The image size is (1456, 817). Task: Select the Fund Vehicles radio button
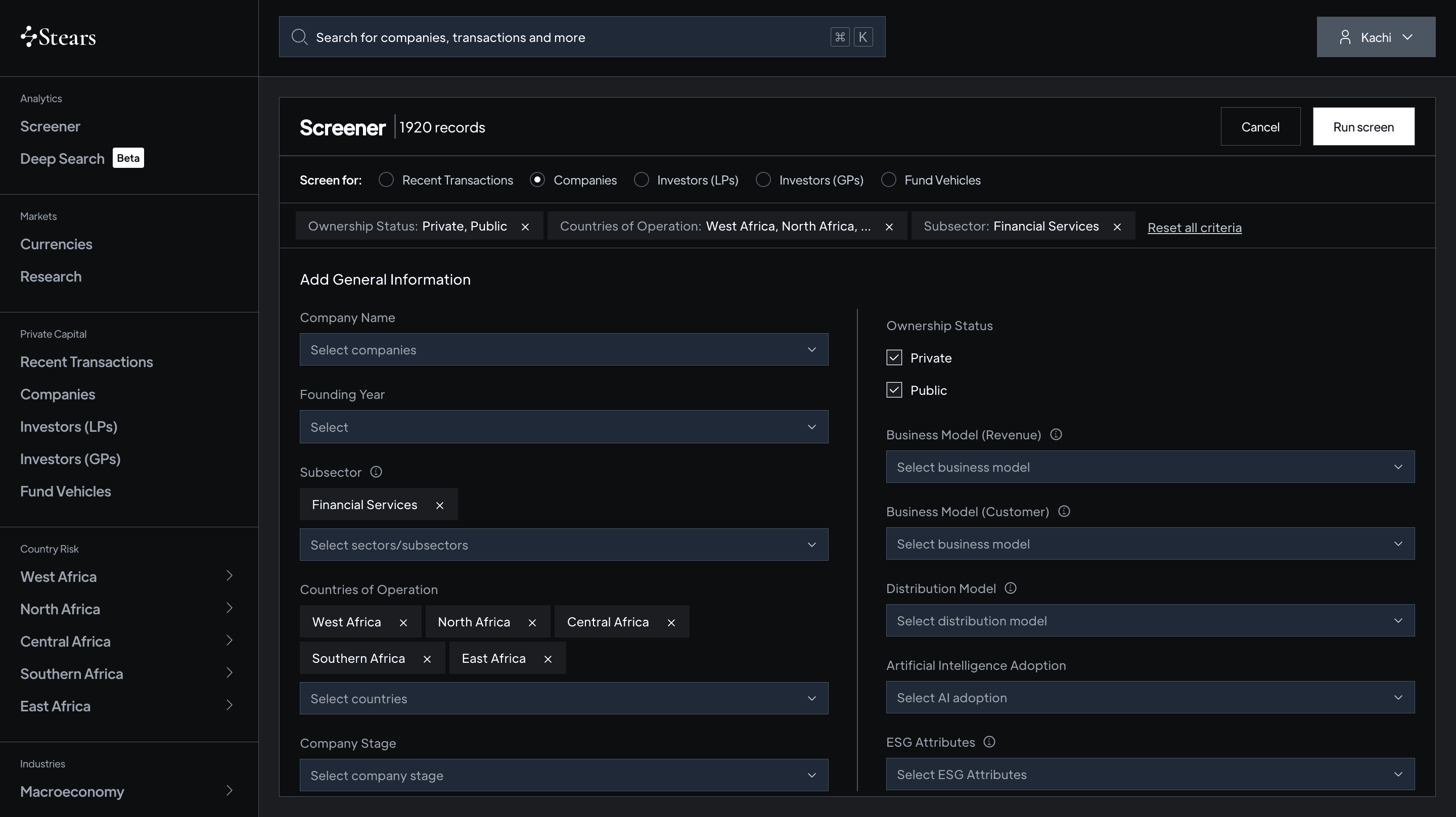[889, 180]
